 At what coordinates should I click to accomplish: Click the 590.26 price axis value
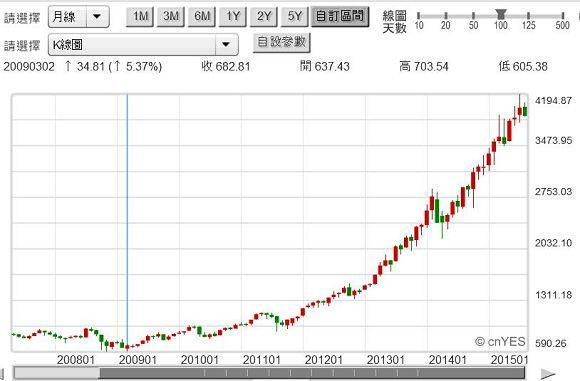tap(551, 344)
